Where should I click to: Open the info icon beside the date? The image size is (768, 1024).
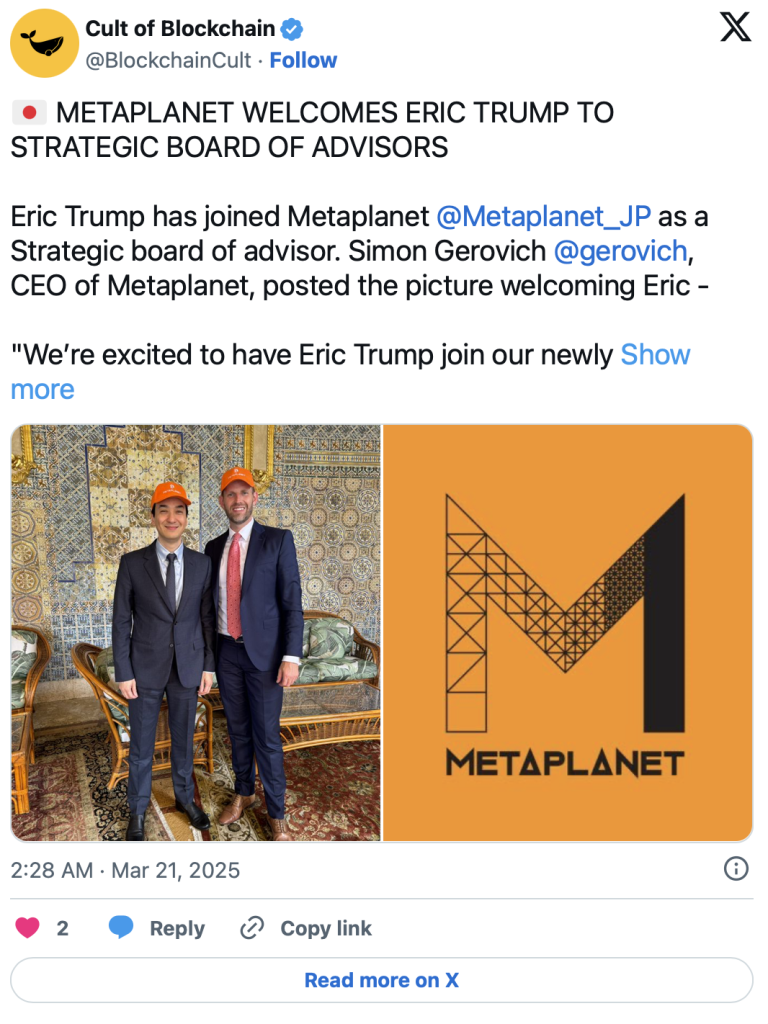pyautogui.click(x=736, y=868)
